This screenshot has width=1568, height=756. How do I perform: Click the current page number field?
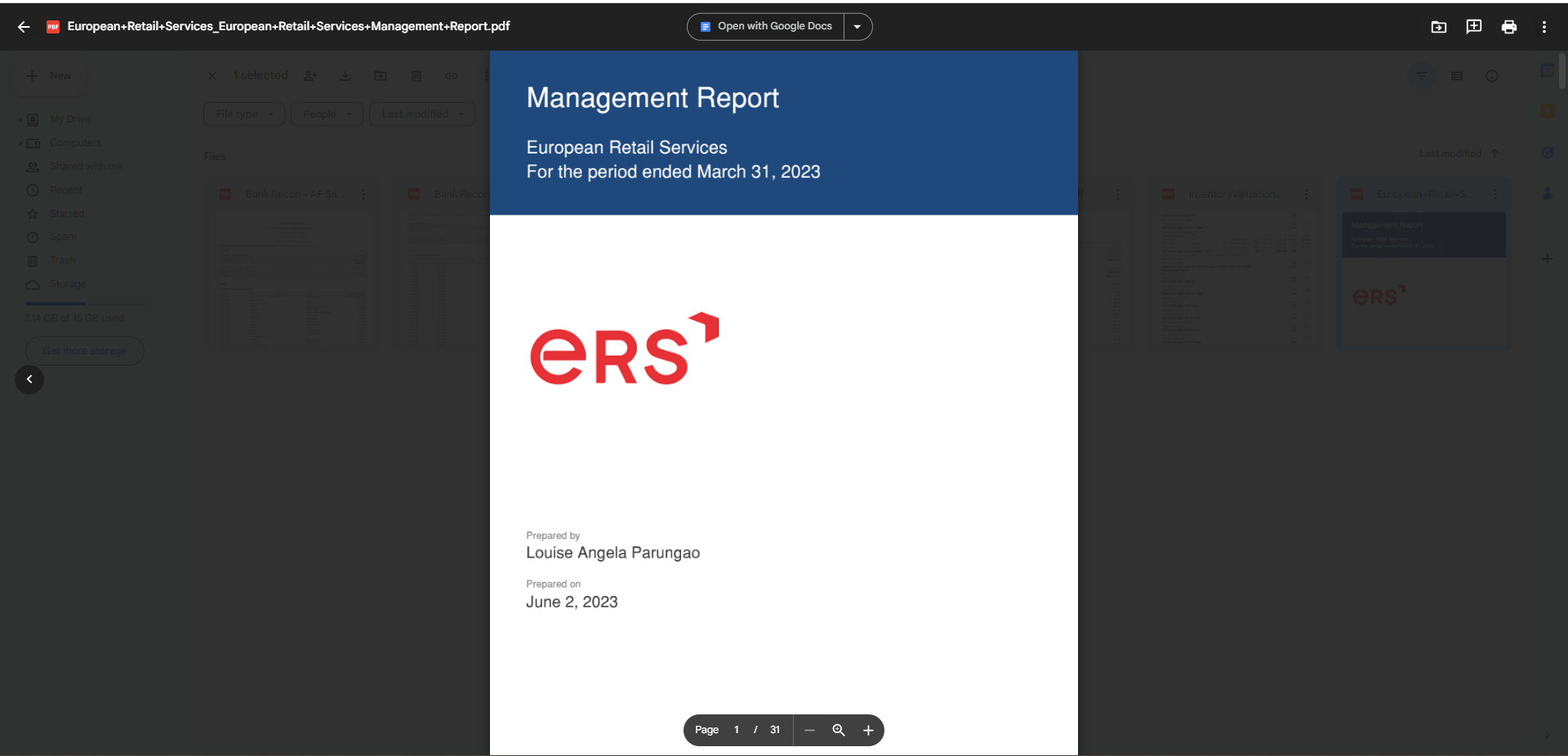coord(737,730)
